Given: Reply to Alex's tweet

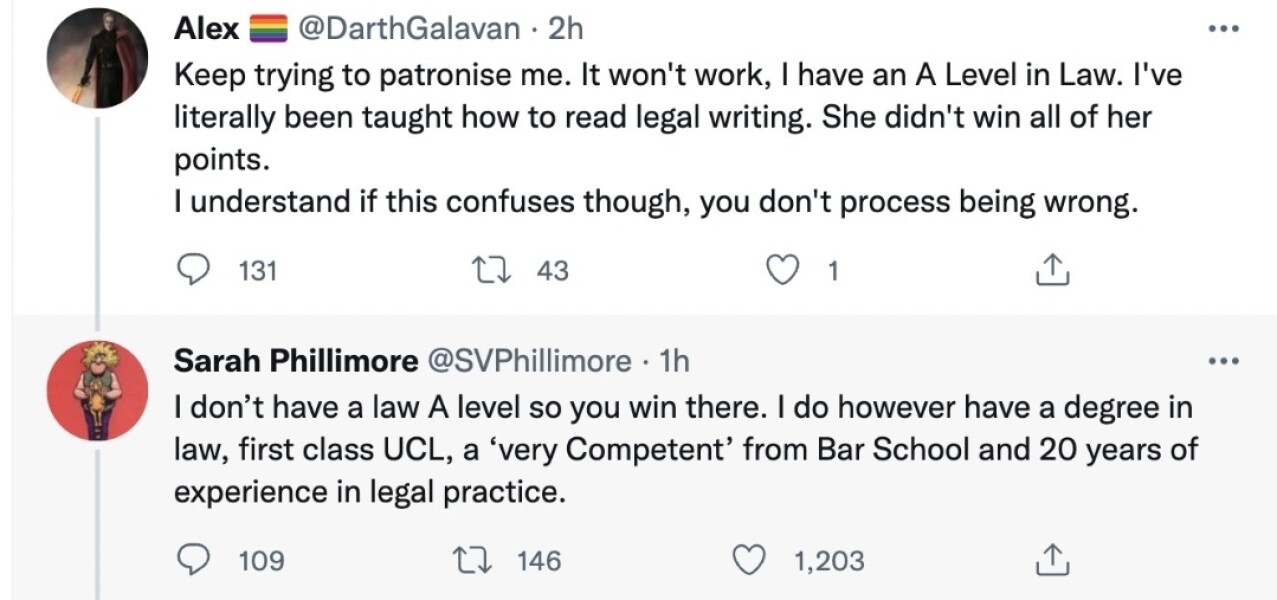Looking at the screenshot, I should click(194, 269).
